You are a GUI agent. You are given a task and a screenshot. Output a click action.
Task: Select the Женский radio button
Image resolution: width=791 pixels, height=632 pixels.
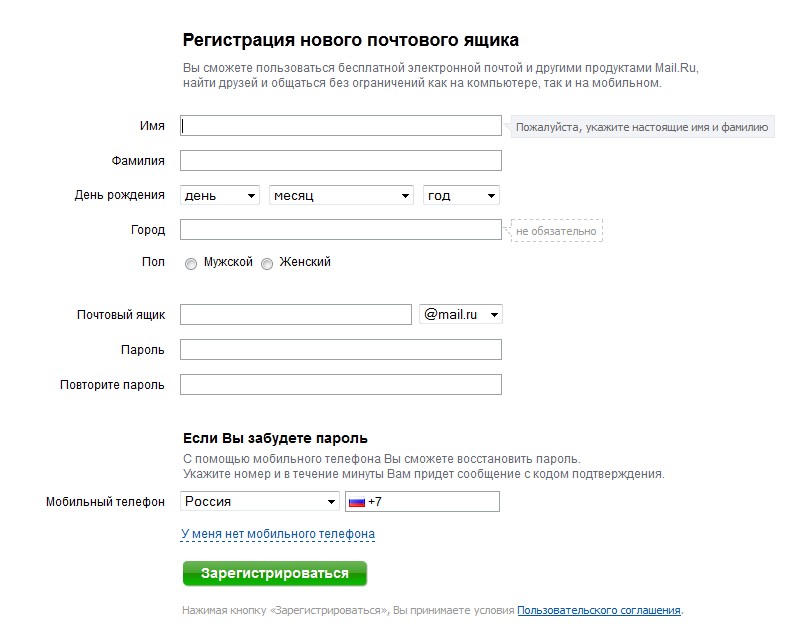pyautogui.click(x=267, y=264)
